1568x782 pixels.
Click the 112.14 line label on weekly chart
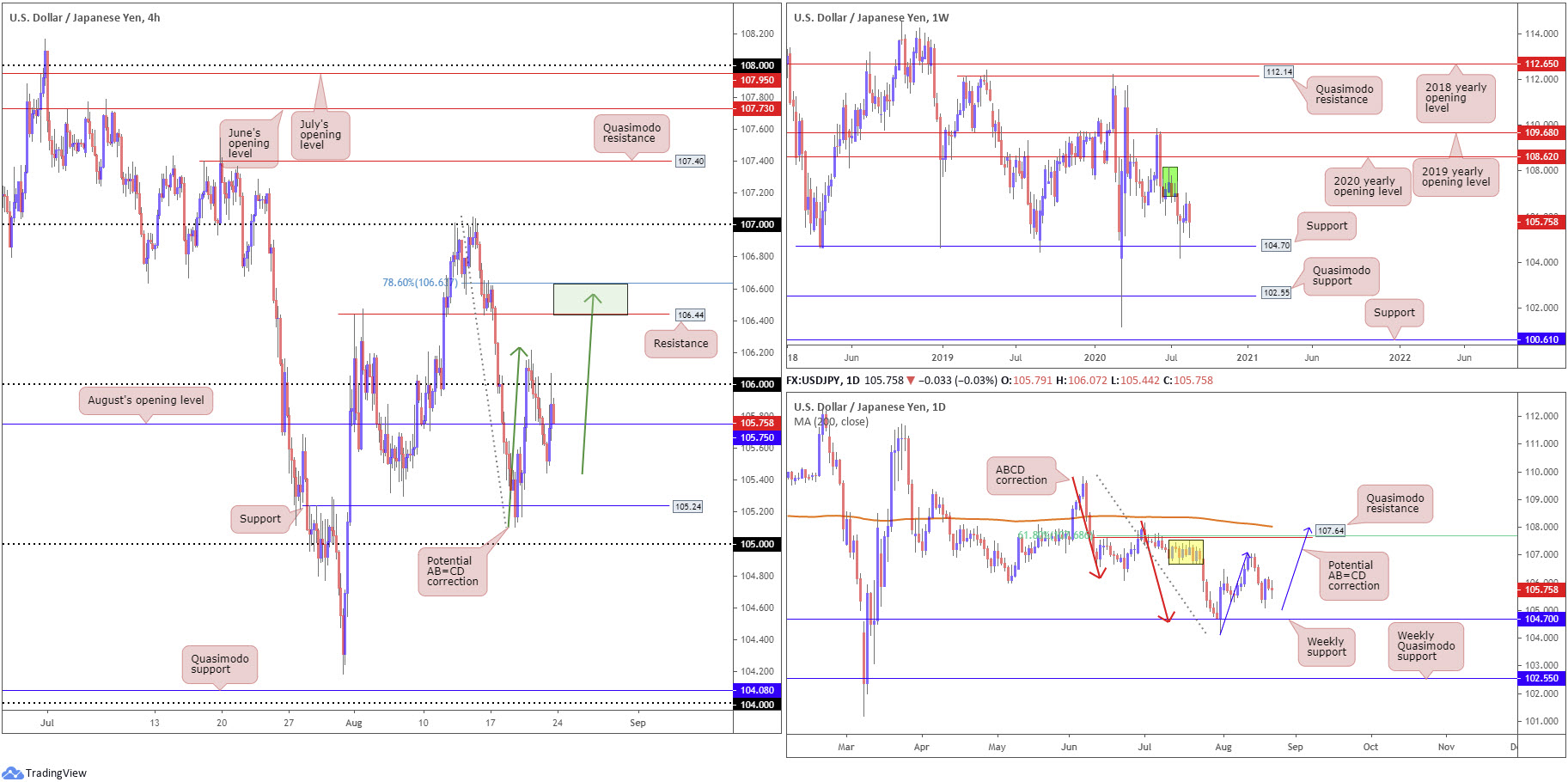tap(1278, 72)
